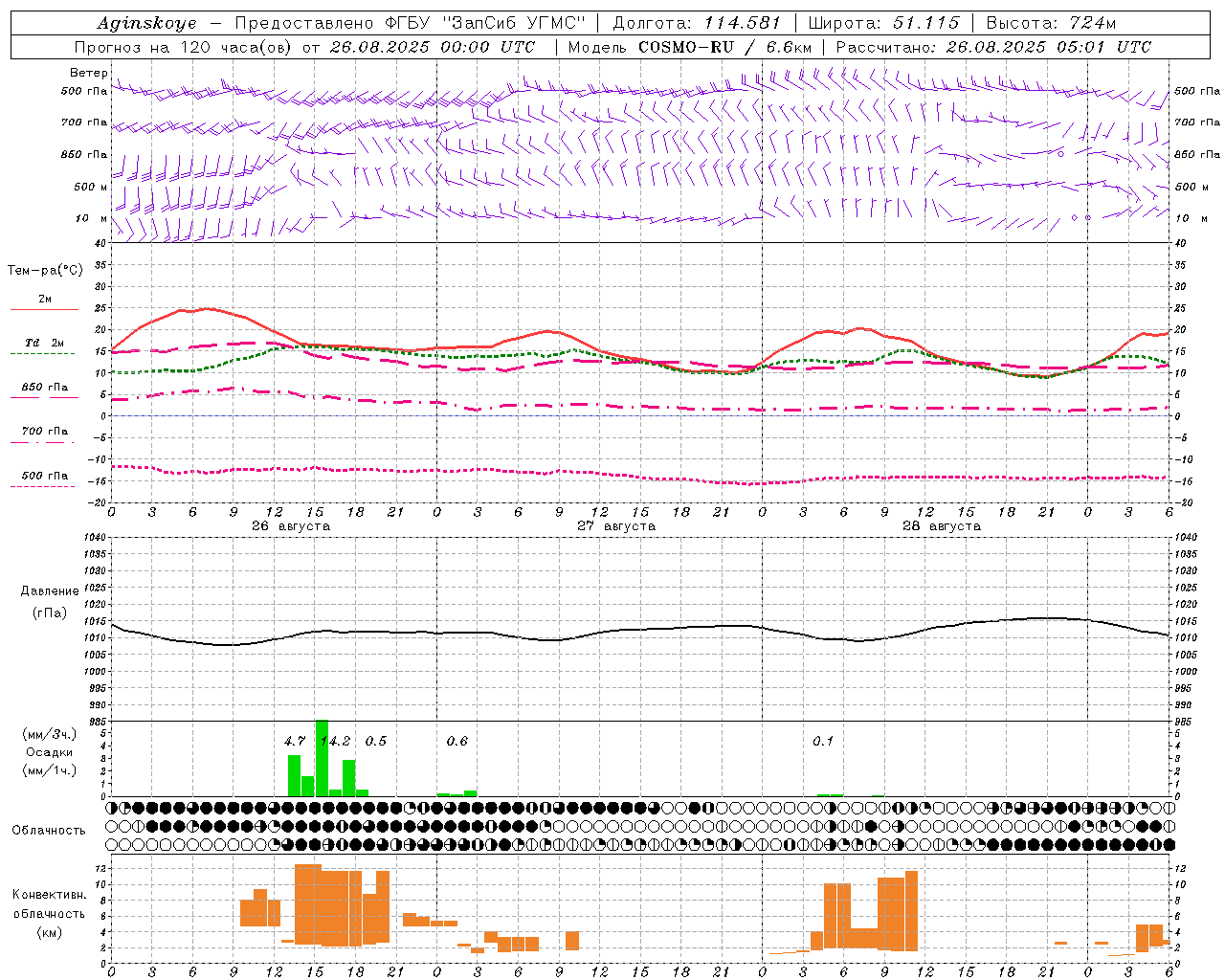Click the '500 гПа' temperature legend entry
The image size is (1225, 980).
[45, 476]
